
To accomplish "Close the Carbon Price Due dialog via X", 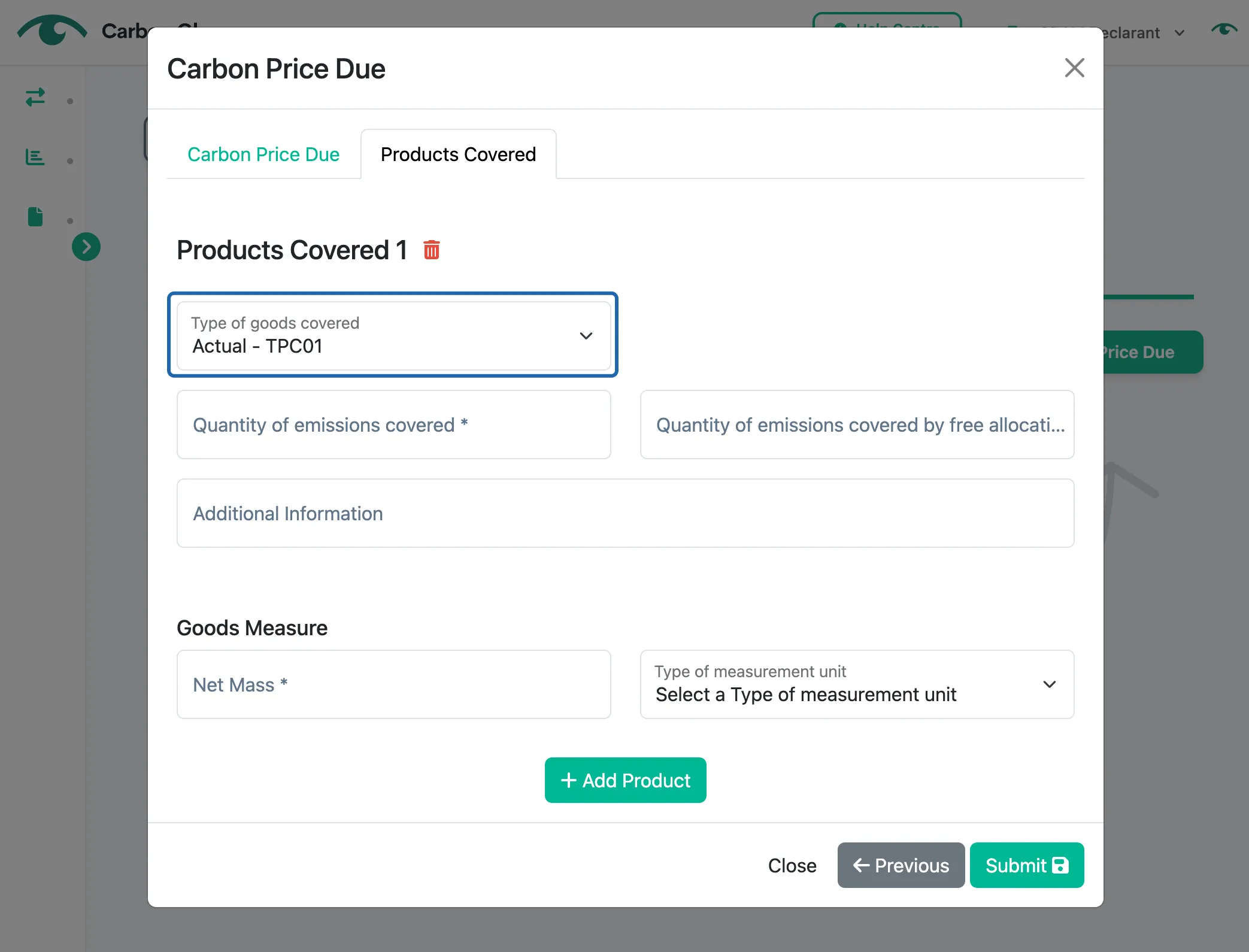I will 1075,68.
